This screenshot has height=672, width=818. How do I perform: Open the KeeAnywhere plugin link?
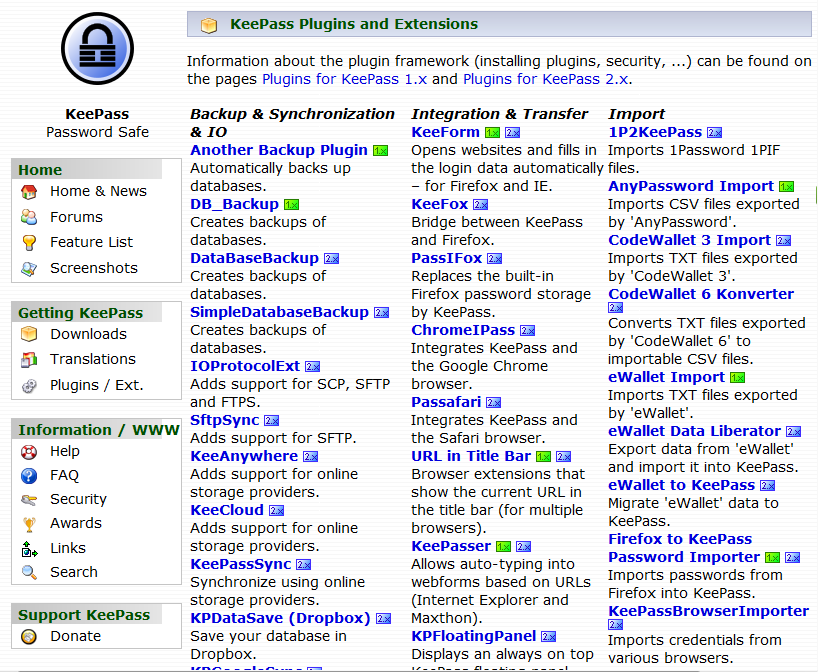(244, 457)
